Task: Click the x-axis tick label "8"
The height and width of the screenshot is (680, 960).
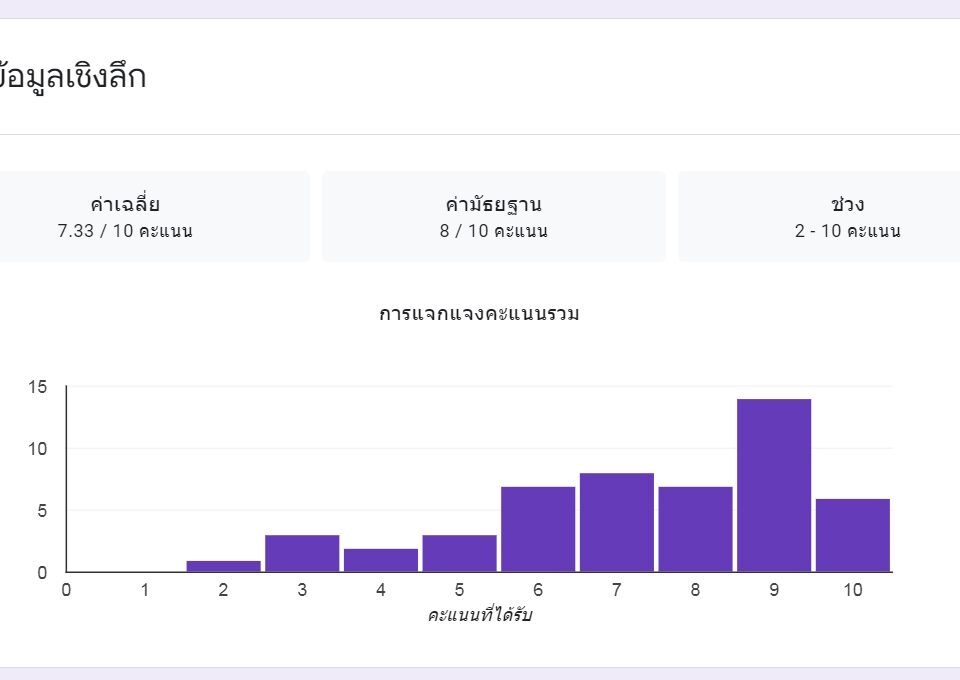Action: point(696,590)
